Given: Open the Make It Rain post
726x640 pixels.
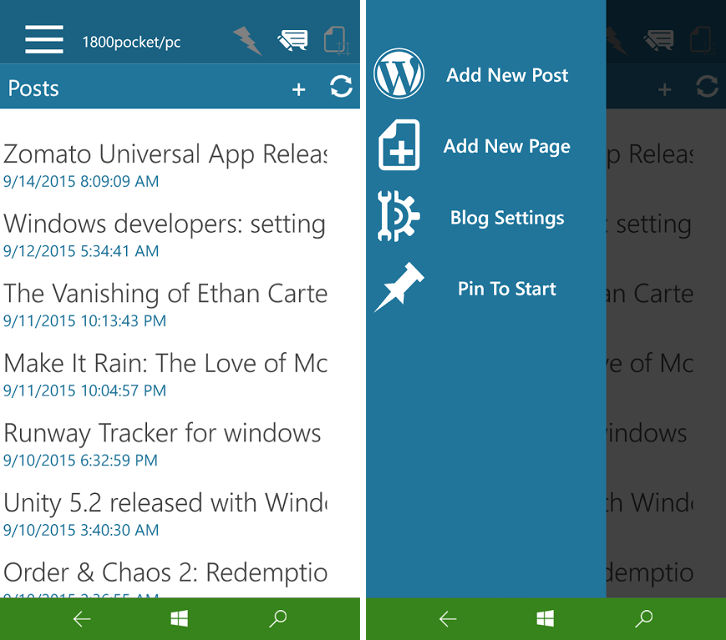Looking at the screenshot, I should 165,363.
